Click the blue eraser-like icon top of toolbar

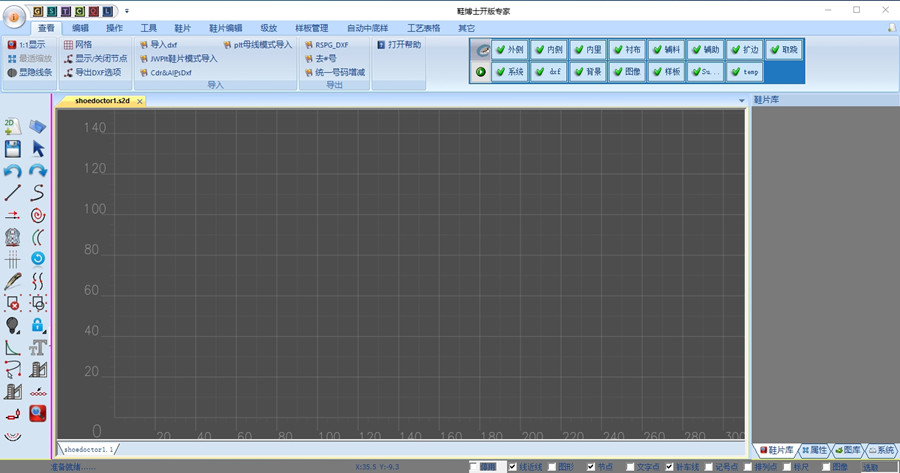click(x=38, y=126)
